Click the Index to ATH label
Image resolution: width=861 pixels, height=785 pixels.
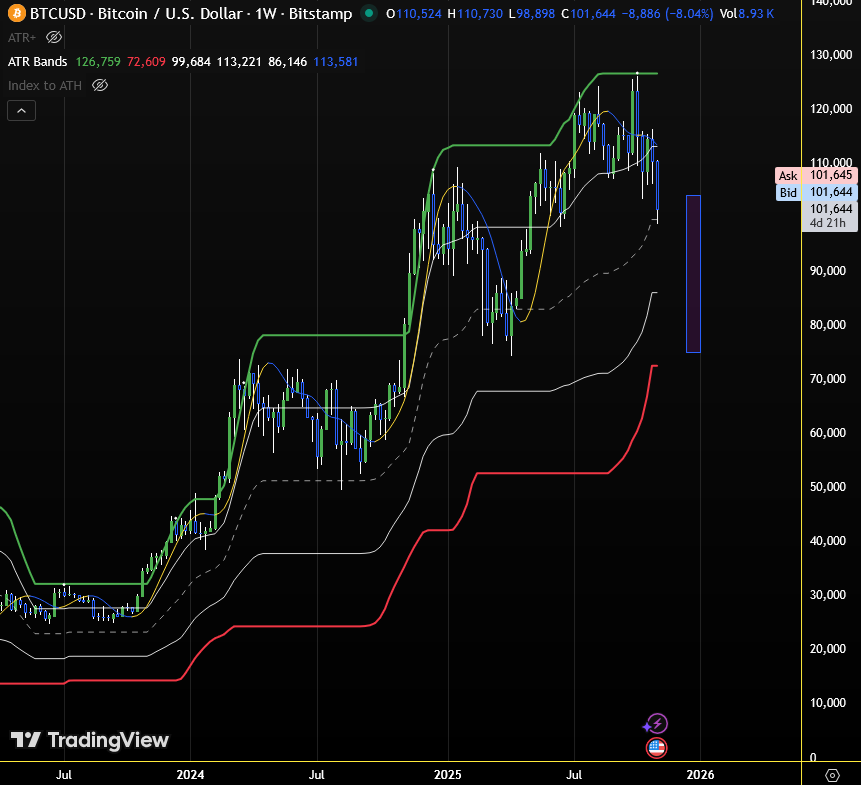point(45,86)
